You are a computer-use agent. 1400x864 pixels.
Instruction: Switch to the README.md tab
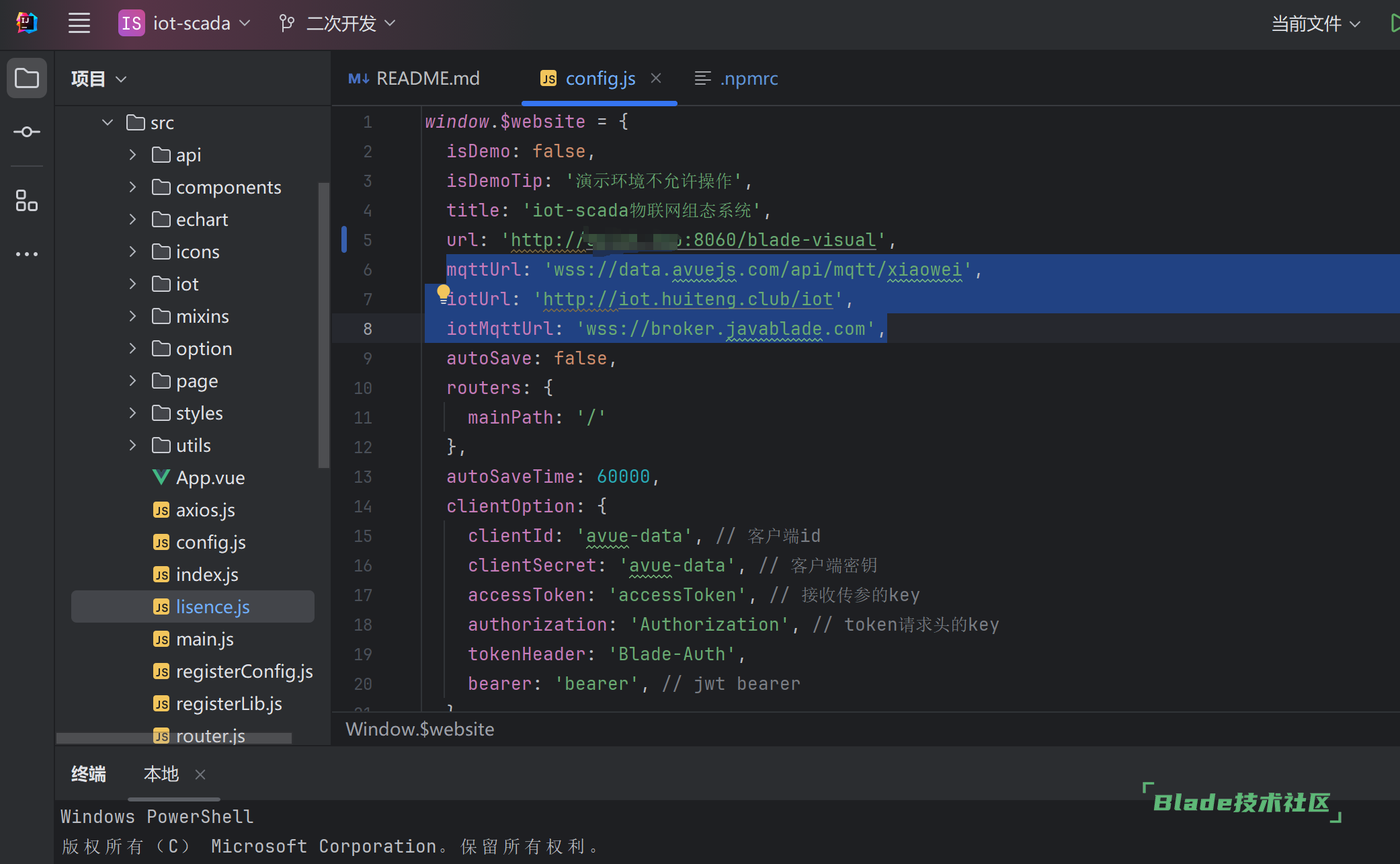[414, 78]
